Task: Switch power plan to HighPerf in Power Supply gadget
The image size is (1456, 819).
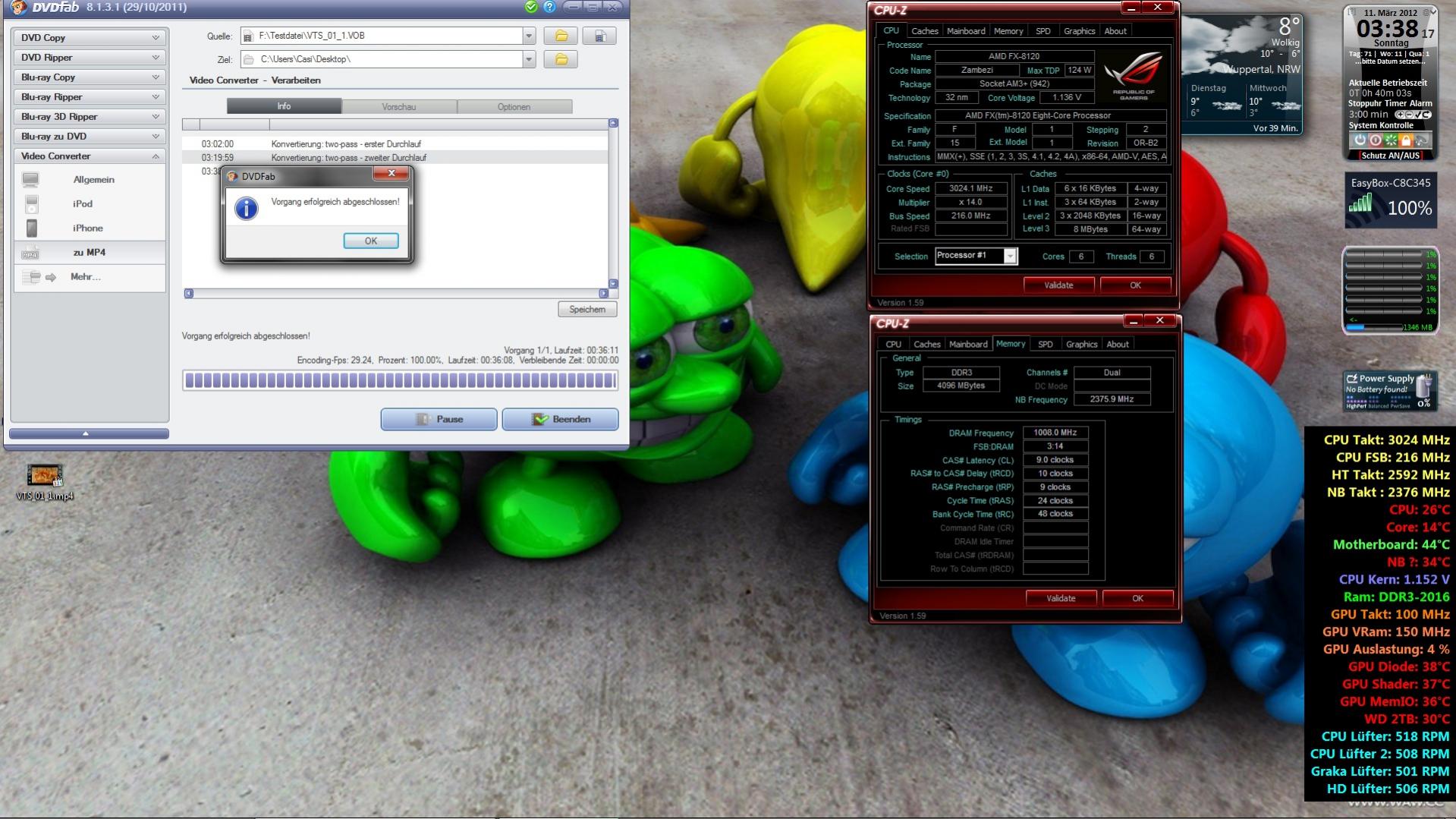Action: coord(1355,406)
